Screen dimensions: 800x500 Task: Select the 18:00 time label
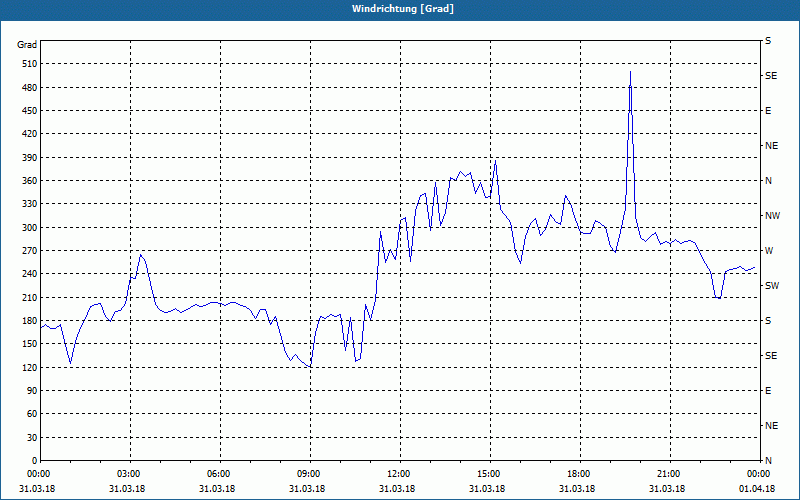coord(577,474)
